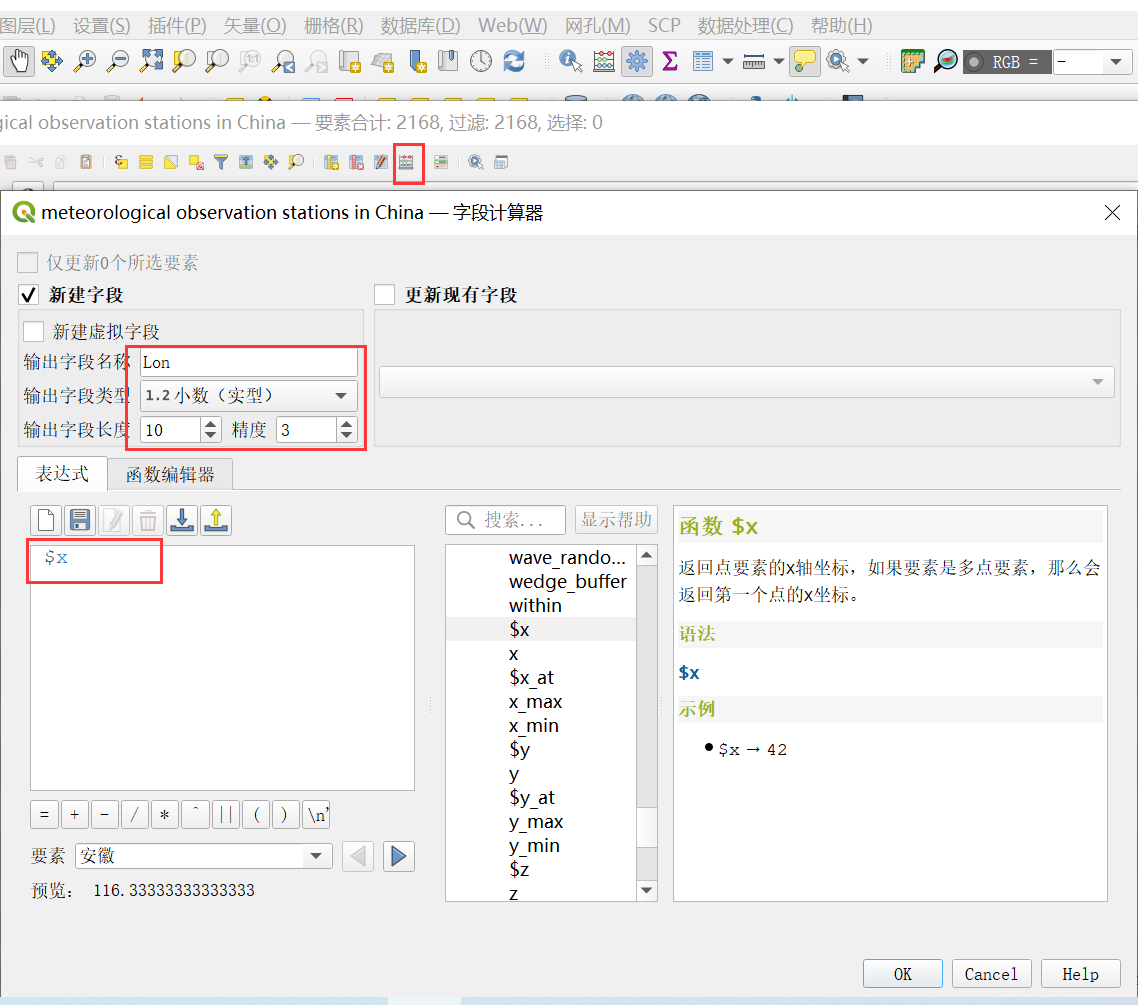Image resolution: width=1138 pixels, height=1005 pixels.
Task: Expand the dropdown arrow next to magnifier-gear icon
Action: [x=863, y=62]
